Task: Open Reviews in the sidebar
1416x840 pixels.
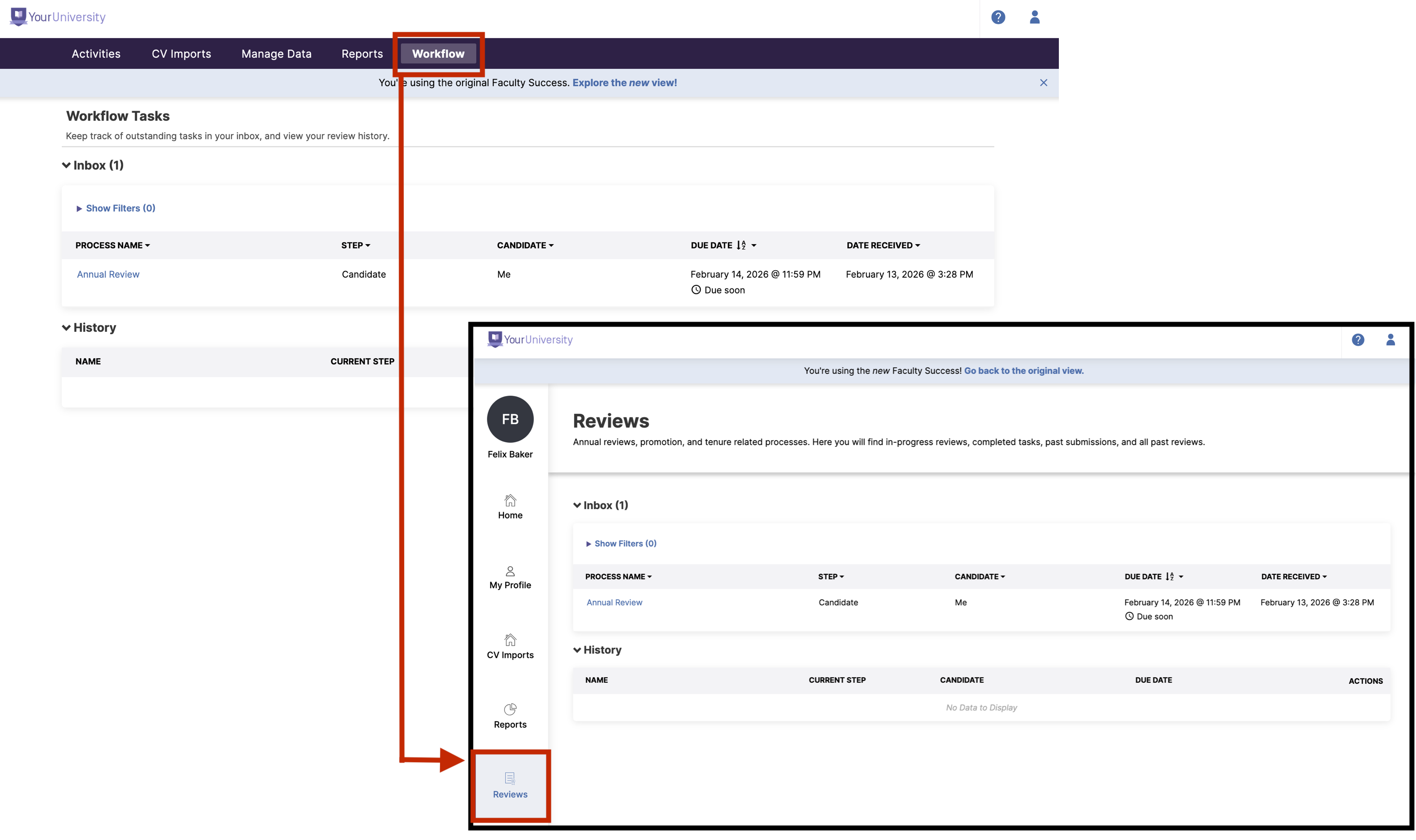Action: pyautogui.click(x=510, y=786)
